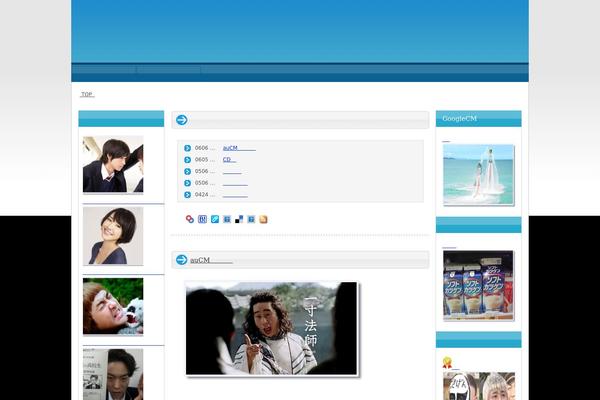Viewport: 600px width, 400px height.
Task: Click the arrow bullet beside 0606 entry
Action: [x=188, y=148]
